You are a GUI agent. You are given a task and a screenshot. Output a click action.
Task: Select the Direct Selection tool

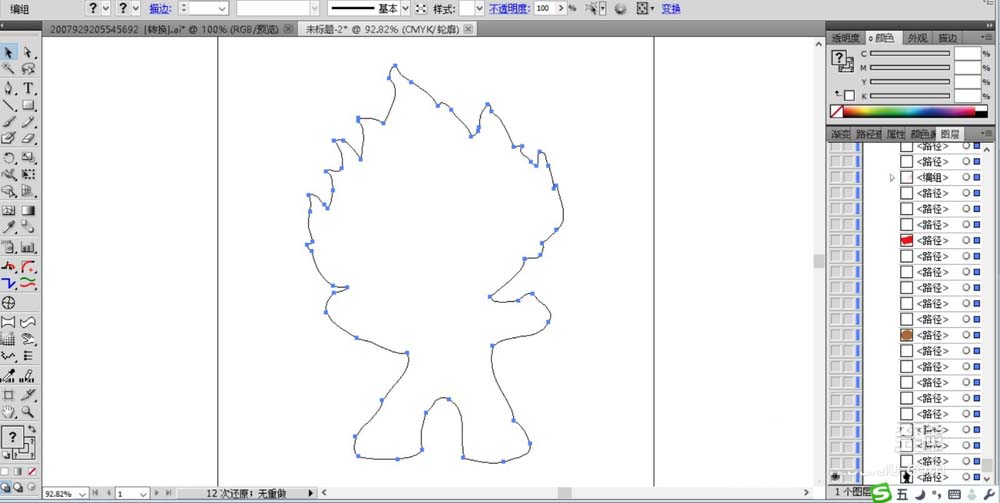click(x=28, y=52)
